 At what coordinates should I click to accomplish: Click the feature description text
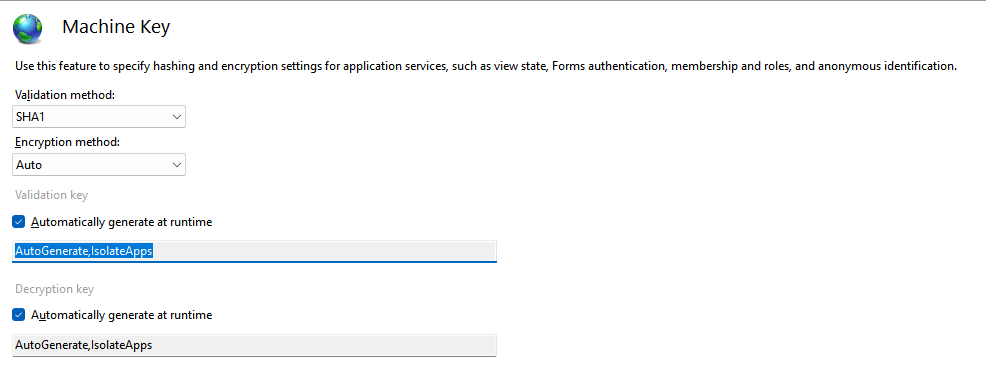click(x=485, y=65)
